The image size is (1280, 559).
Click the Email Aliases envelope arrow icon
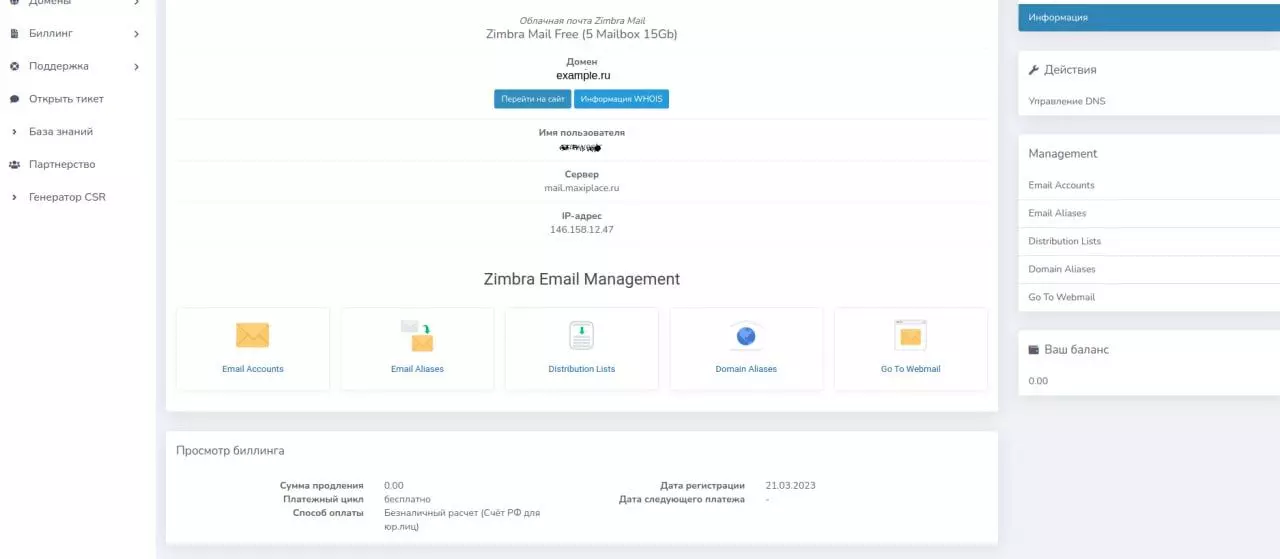(x=417, y=335)
